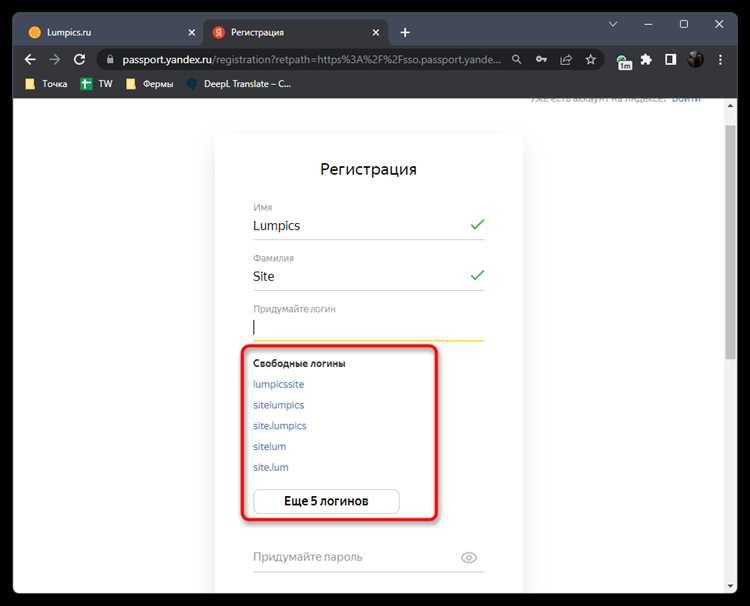The width and height of the screenshot is (750, 606).
Task: Open the Extensions puzzle icon
Action: pyautogui.click(x=646, y=59)
